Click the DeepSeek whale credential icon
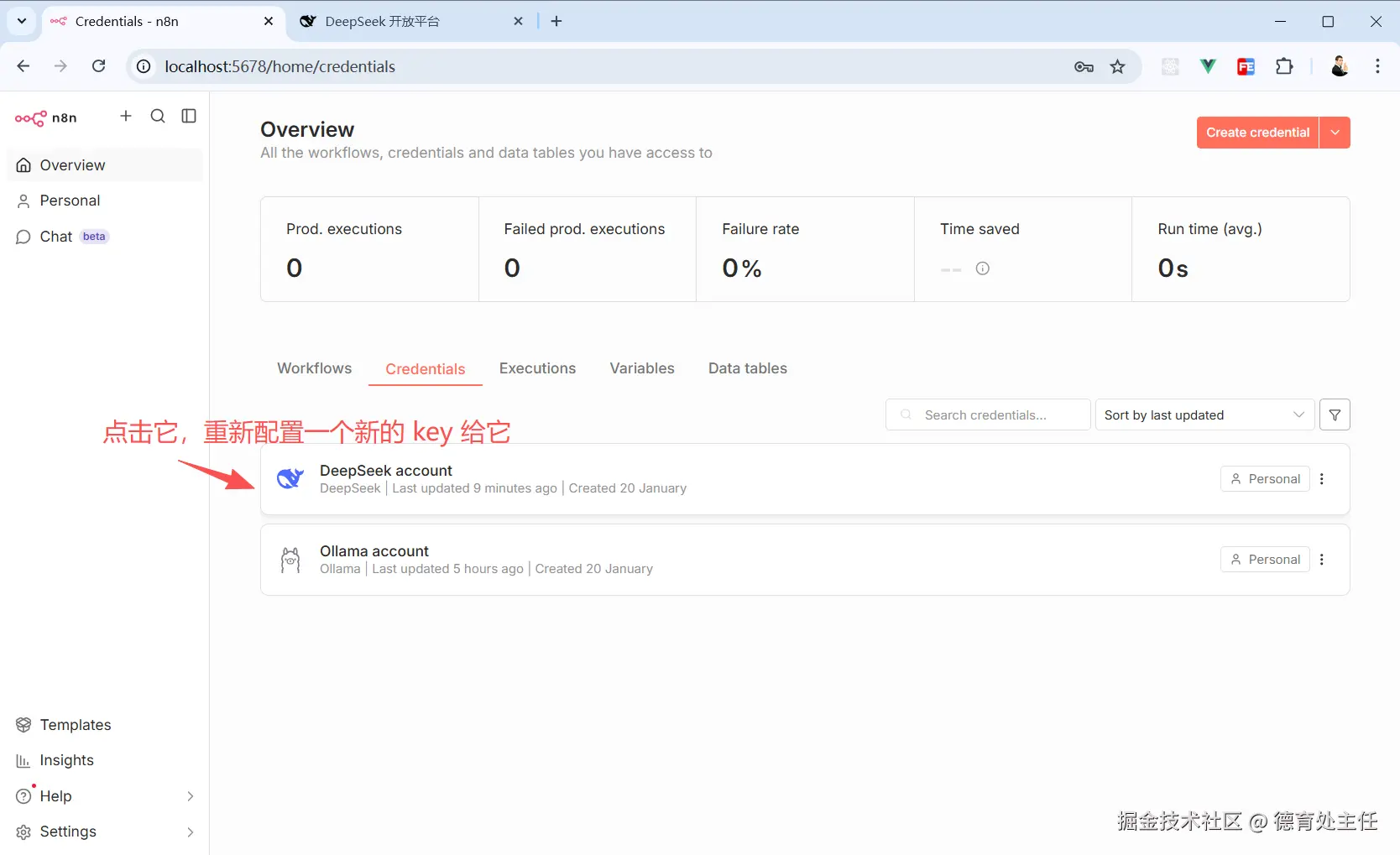Screen dimensions: 1400x855 click(x=290, y=478)
